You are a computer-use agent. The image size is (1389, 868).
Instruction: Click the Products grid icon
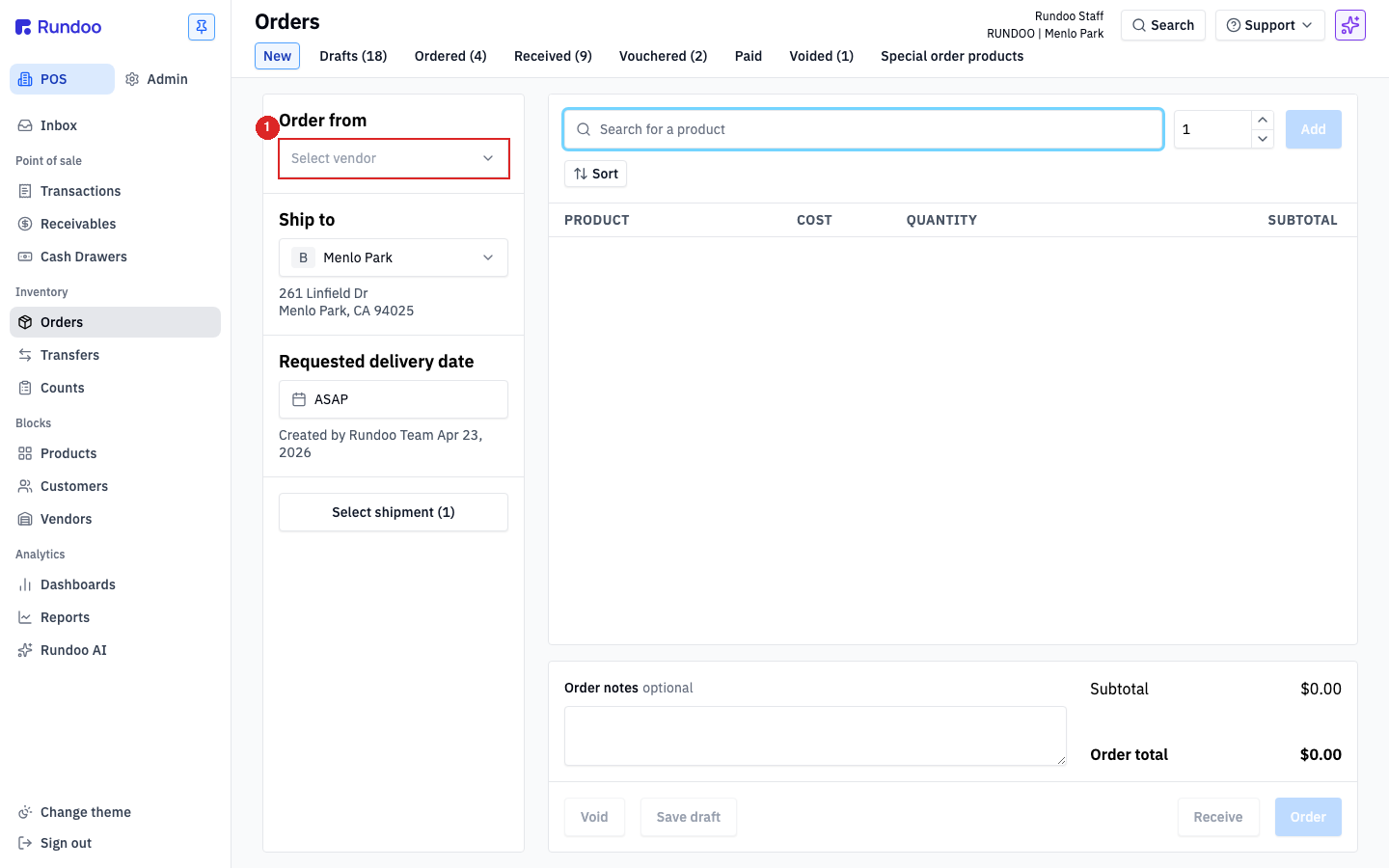pyautogui.click(x=25, y=453)
